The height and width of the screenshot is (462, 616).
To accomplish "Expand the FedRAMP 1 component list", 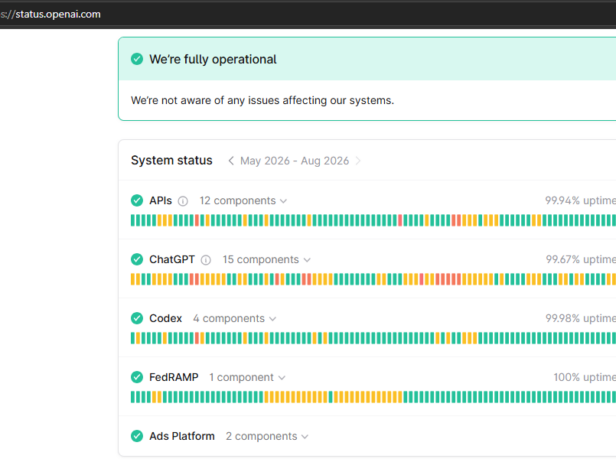I will [x=247, y=378].
